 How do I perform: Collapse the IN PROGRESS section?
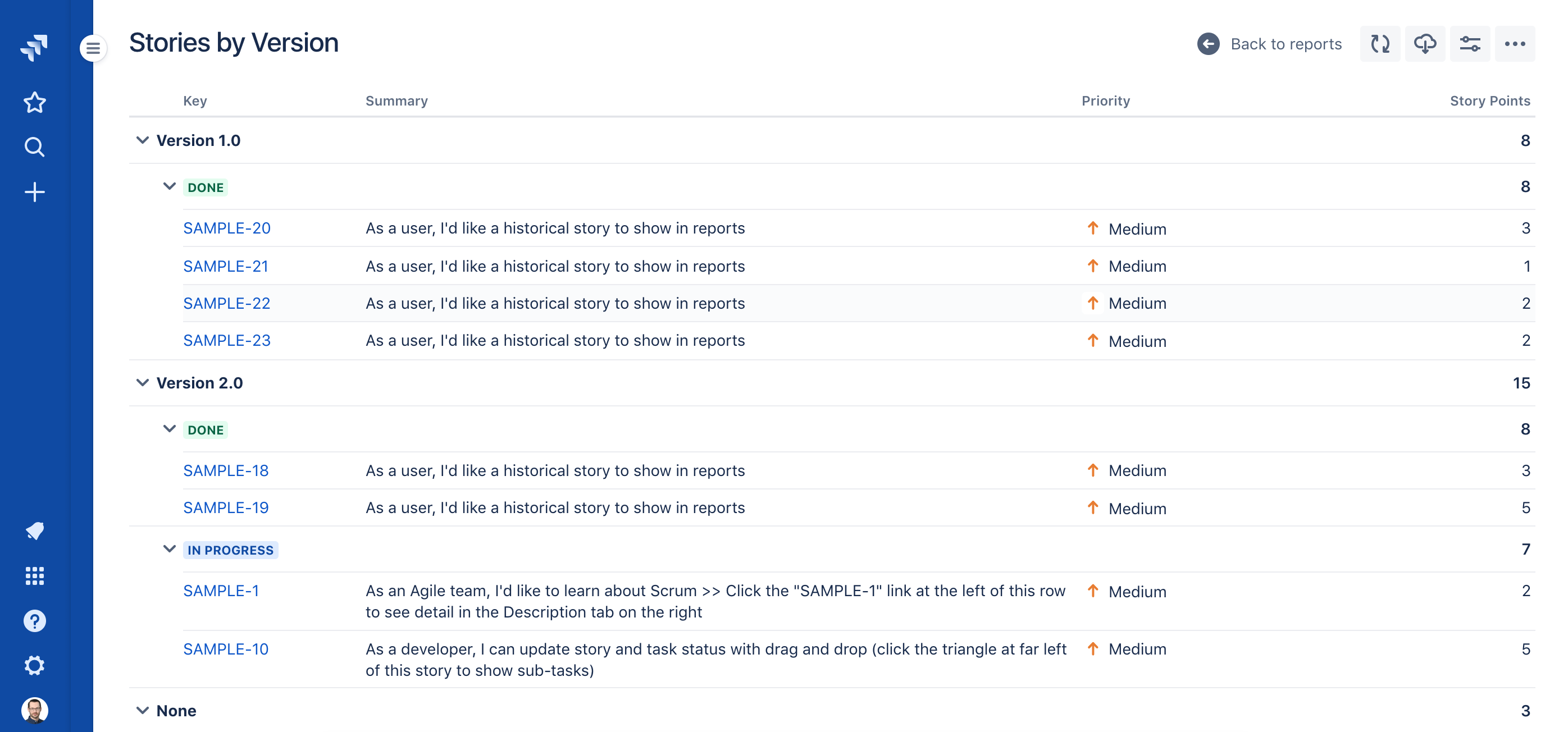(x=167, y=549)
